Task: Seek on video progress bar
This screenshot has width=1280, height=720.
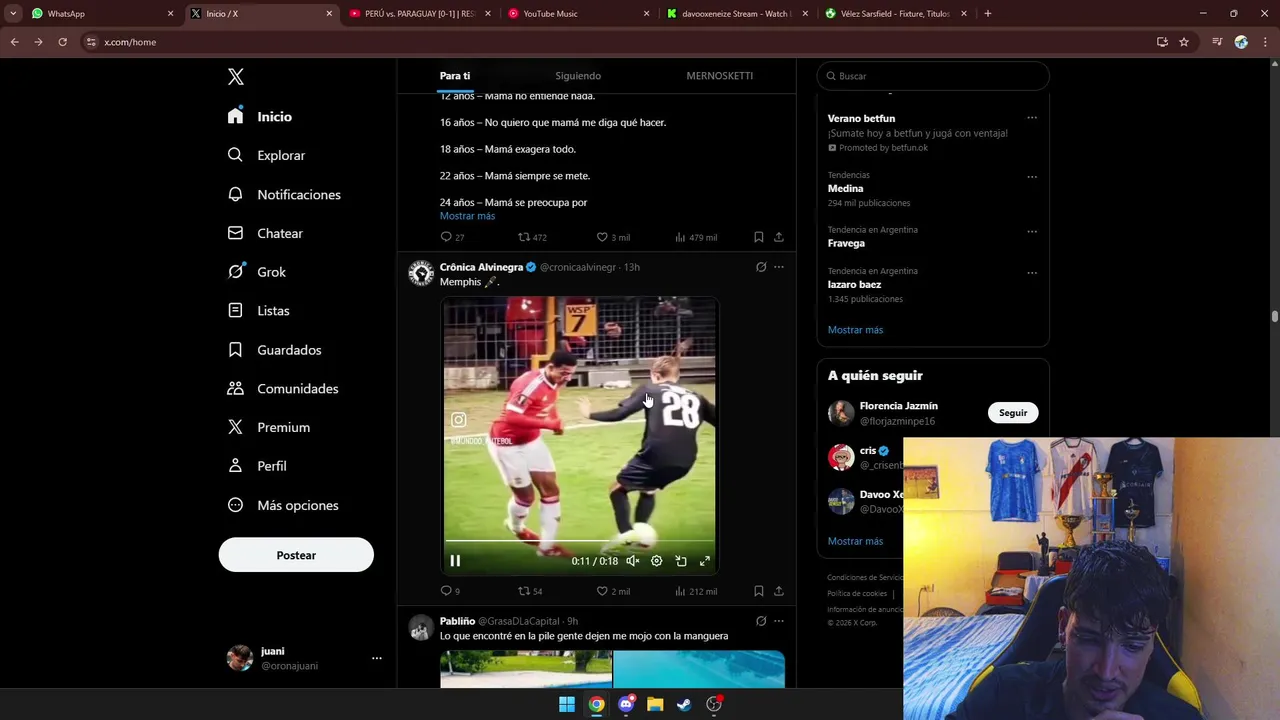Action: click(x=579, y=542)
